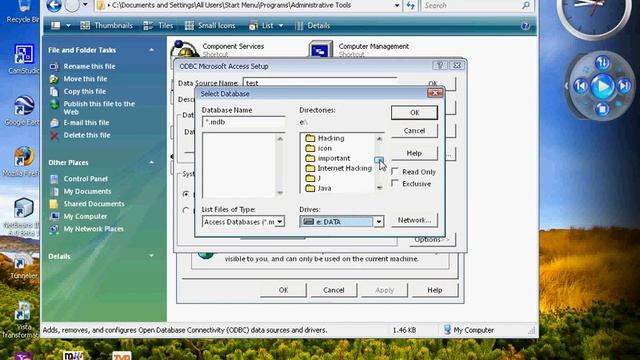Switch to Details view
The height and width of the screenshot is (360, 640).
point(313,25)
